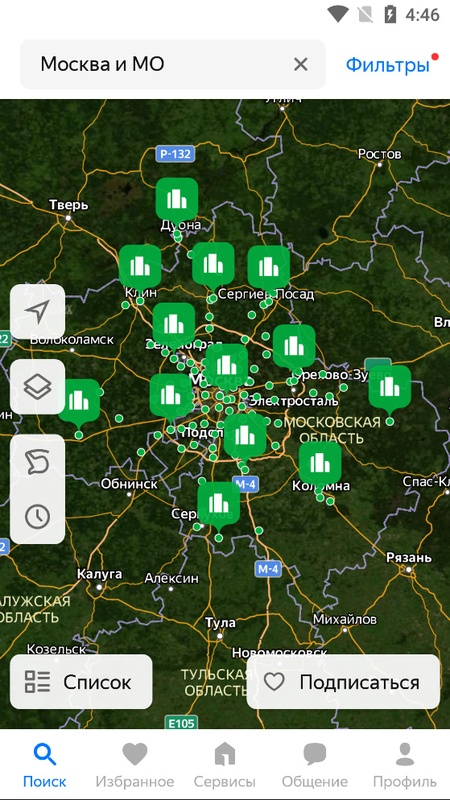Tap the building marker near Клин
The height and width of the screenshot is (800, 450).
tap(140, 266)
